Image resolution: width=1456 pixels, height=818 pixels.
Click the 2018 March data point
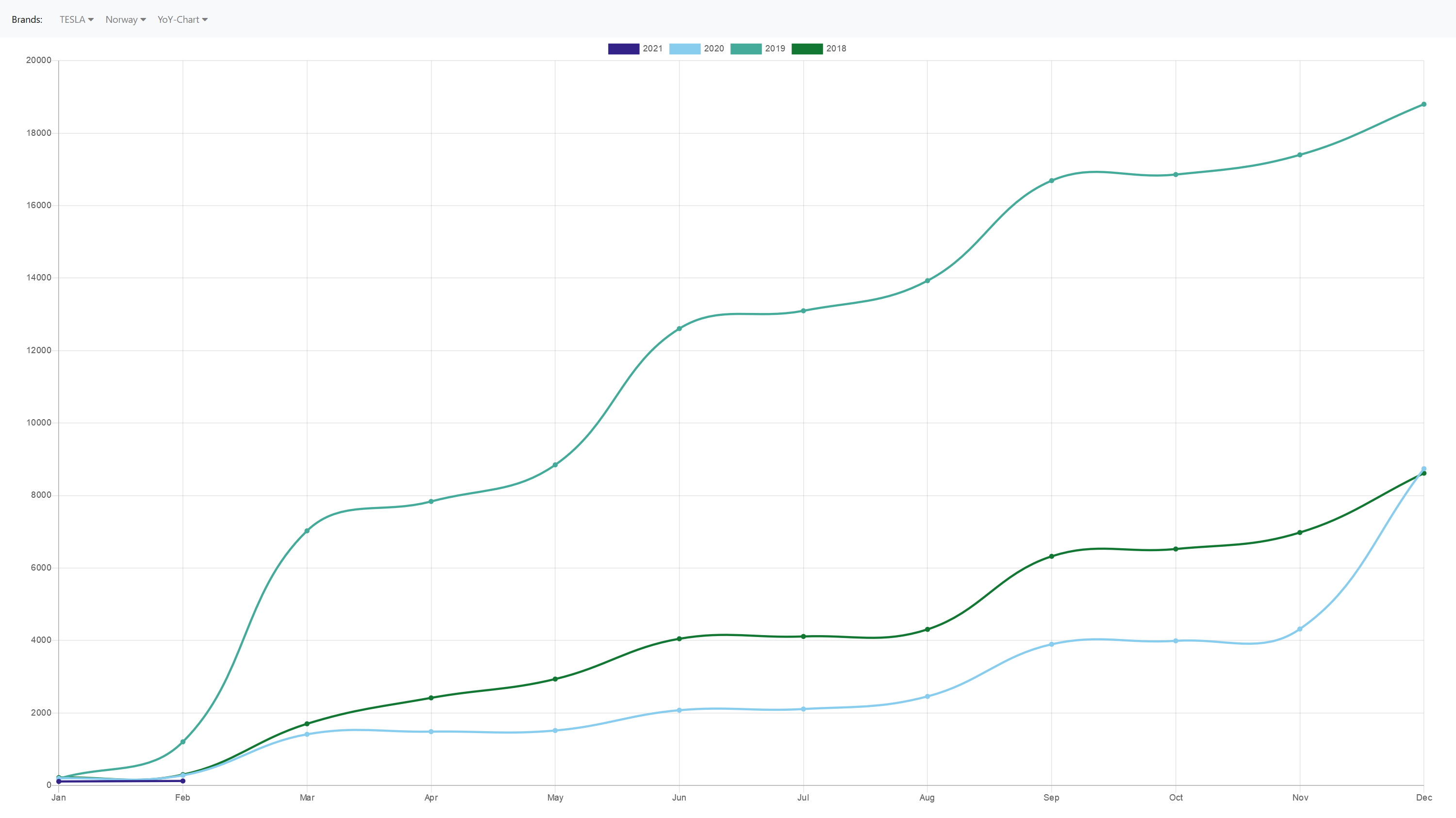(307, 724)
